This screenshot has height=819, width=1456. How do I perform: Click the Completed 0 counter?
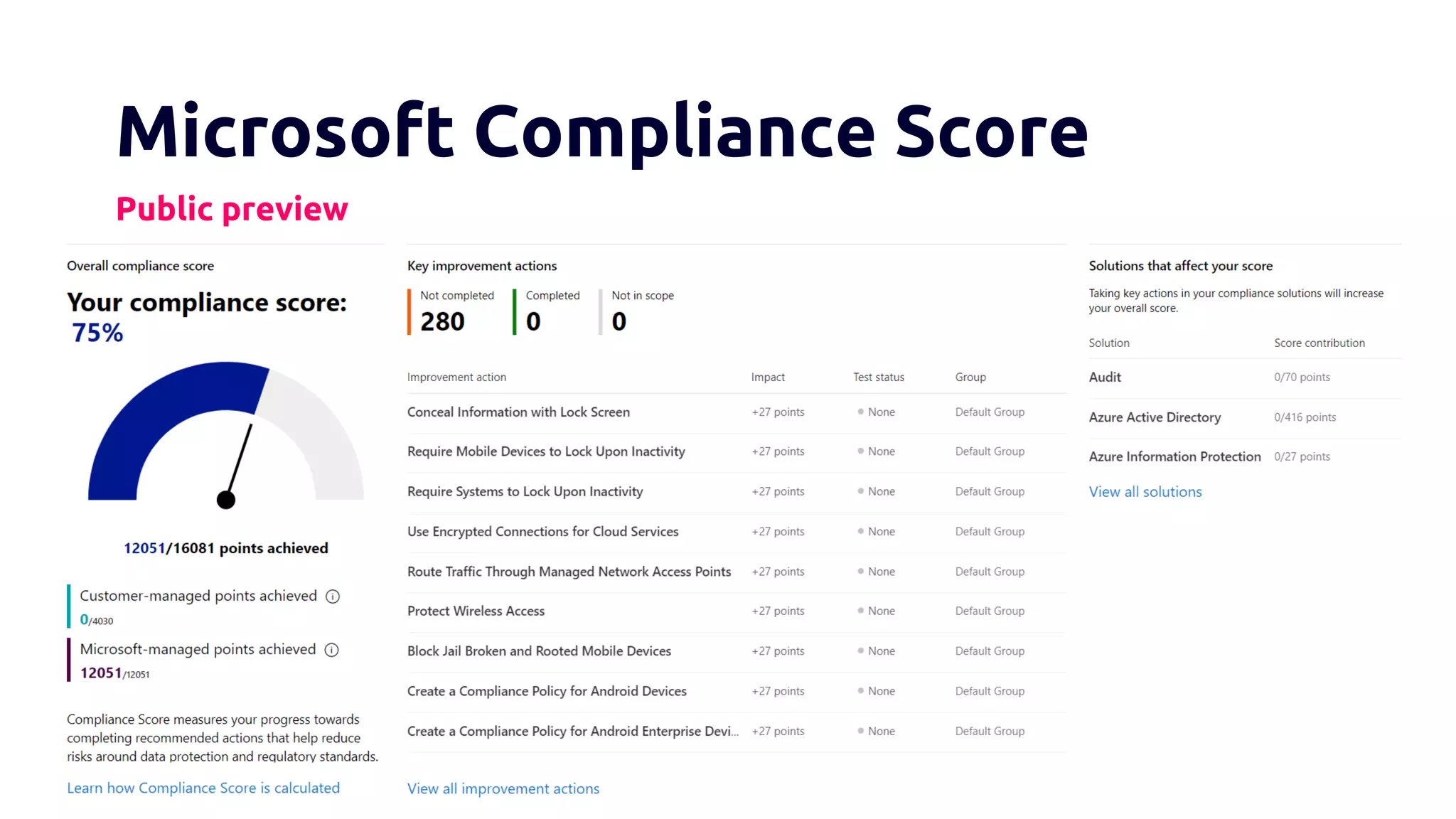547,311
